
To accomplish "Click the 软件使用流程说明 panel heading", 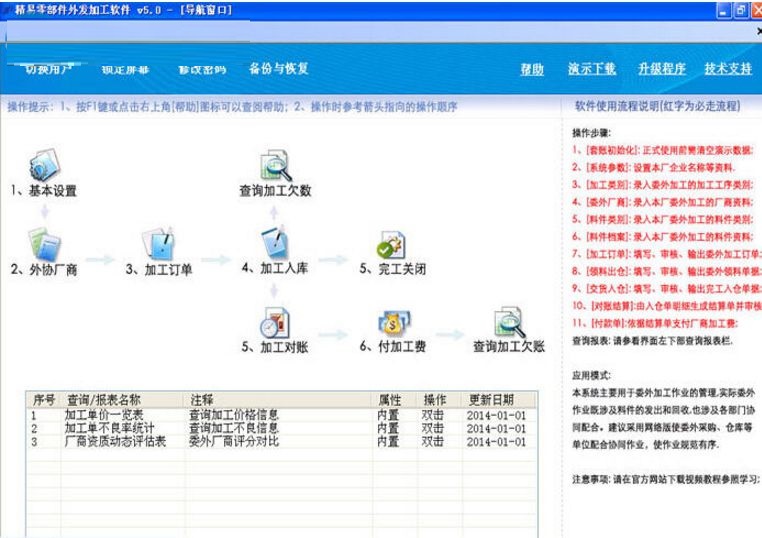I will point(658,106).
